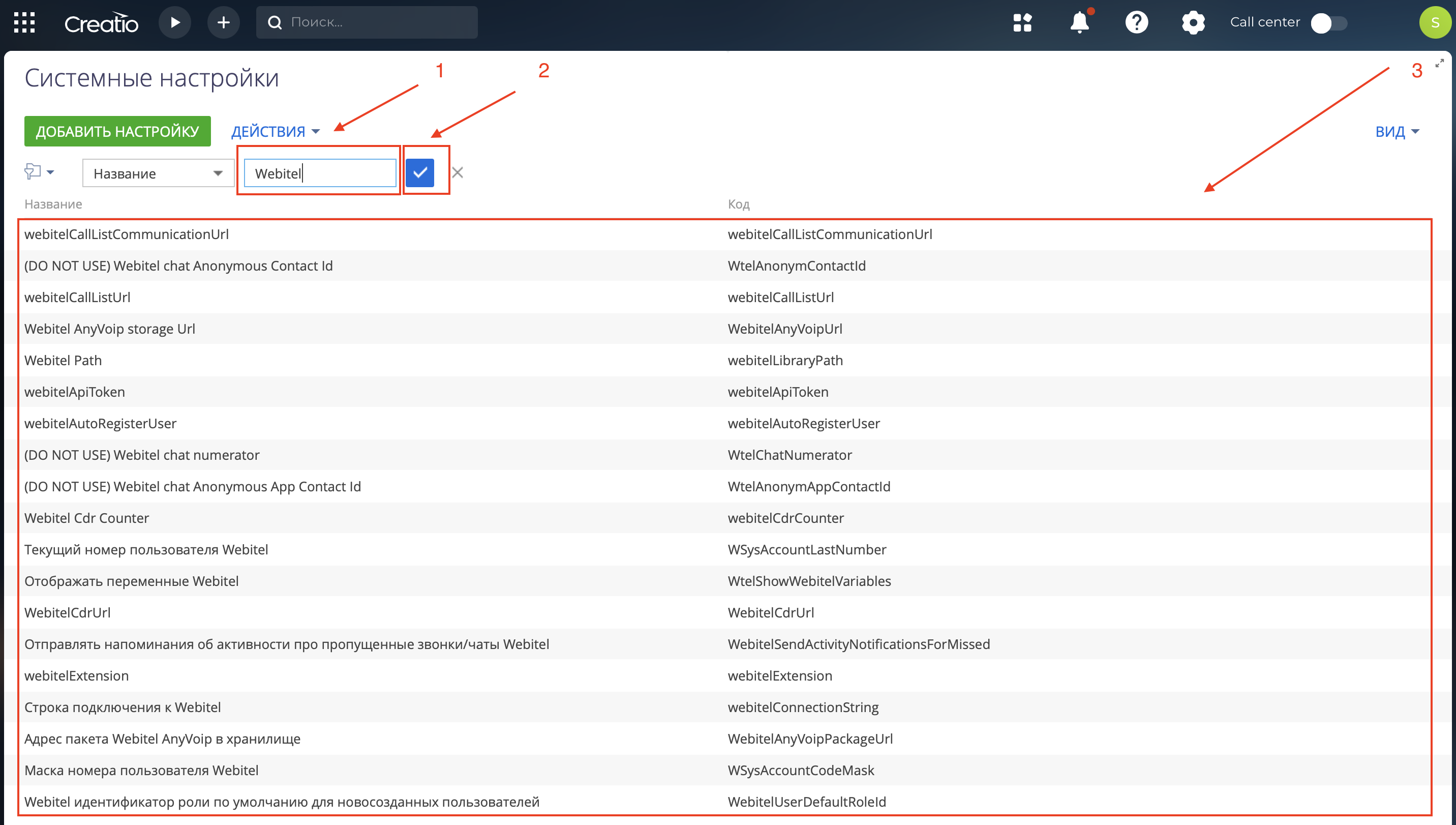Click the WtelAnonymContactId code cell

coord(797,266)
